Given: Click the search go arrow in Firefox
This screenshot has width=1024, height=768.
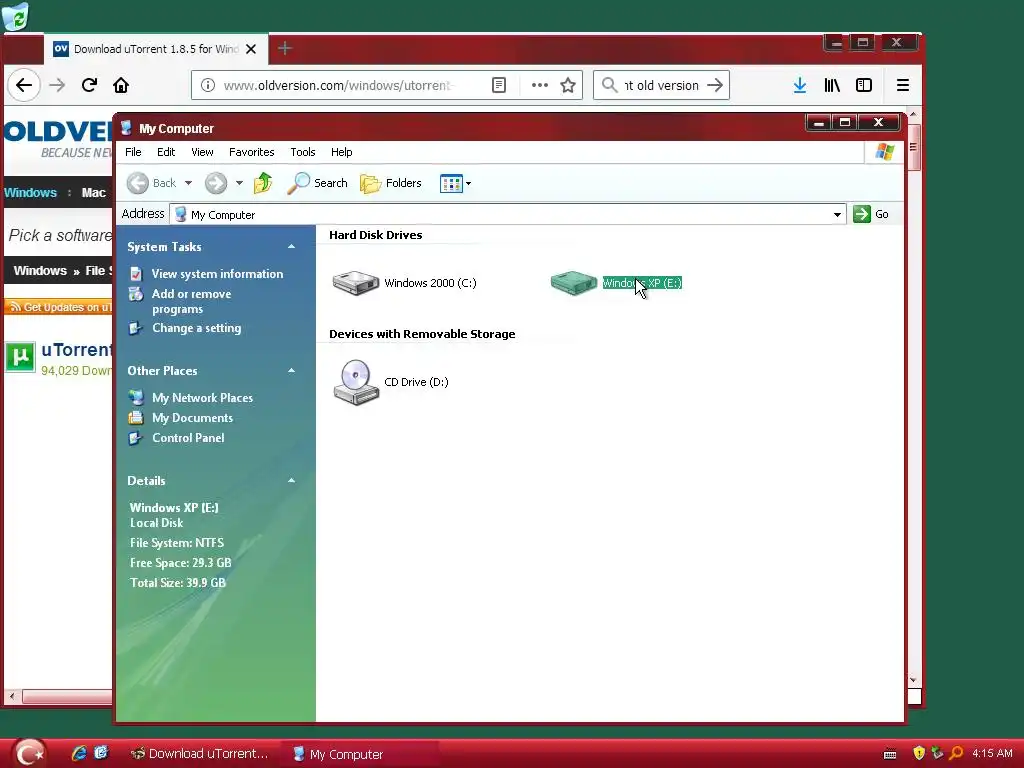Looking at the screenshot, I should coord(715,86).
